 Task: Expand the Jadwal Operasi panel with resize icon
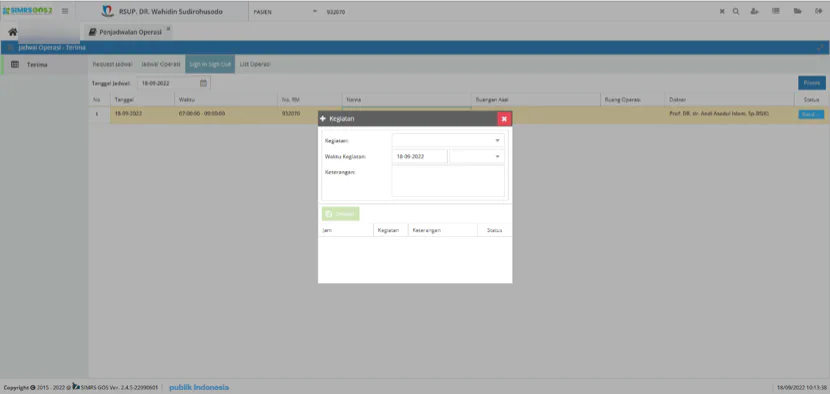(x=820, y=48)
